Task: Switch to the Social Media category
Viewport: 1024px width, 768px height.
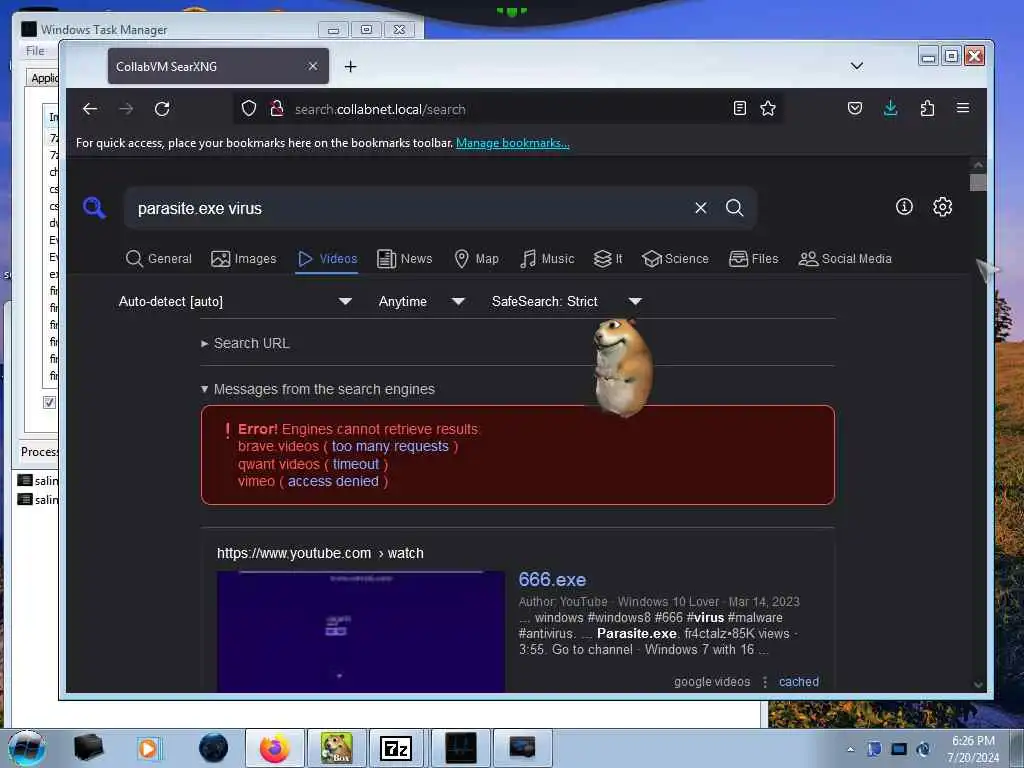Action: 845,259
